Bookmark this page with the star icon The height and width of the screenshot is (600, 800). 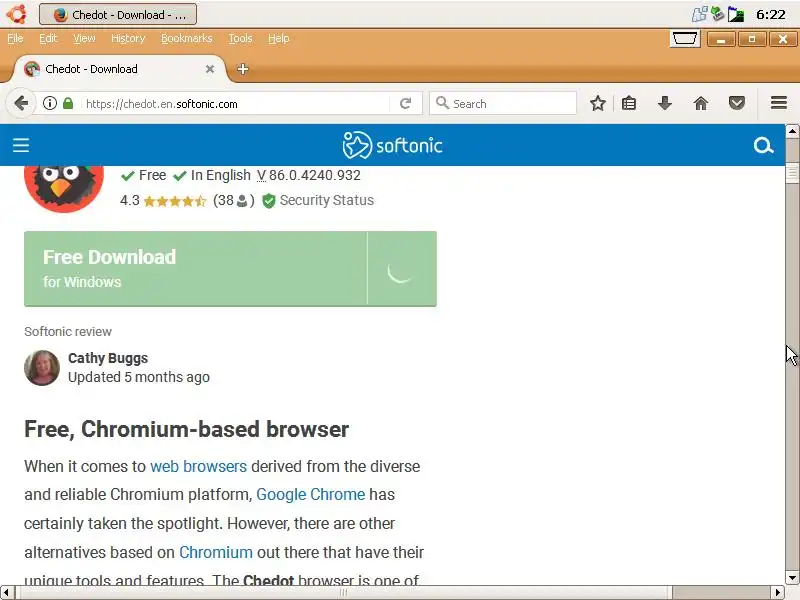pos(597,104)
